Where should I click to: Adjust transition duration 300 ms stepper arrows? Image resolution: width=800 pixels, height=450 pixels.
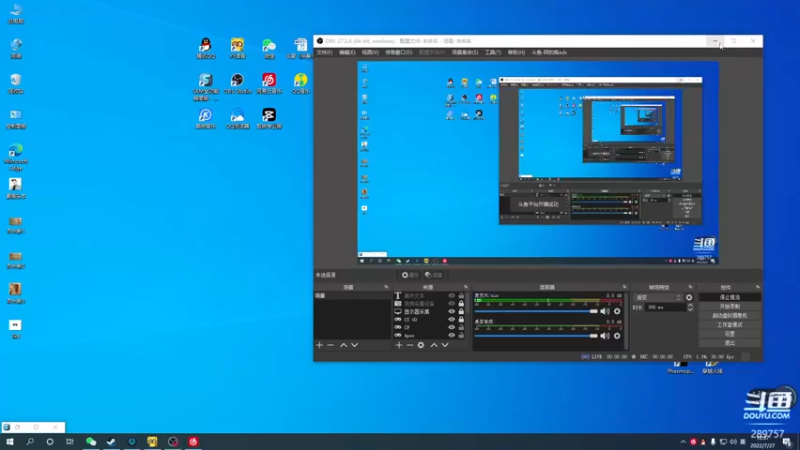click(690, 308)
